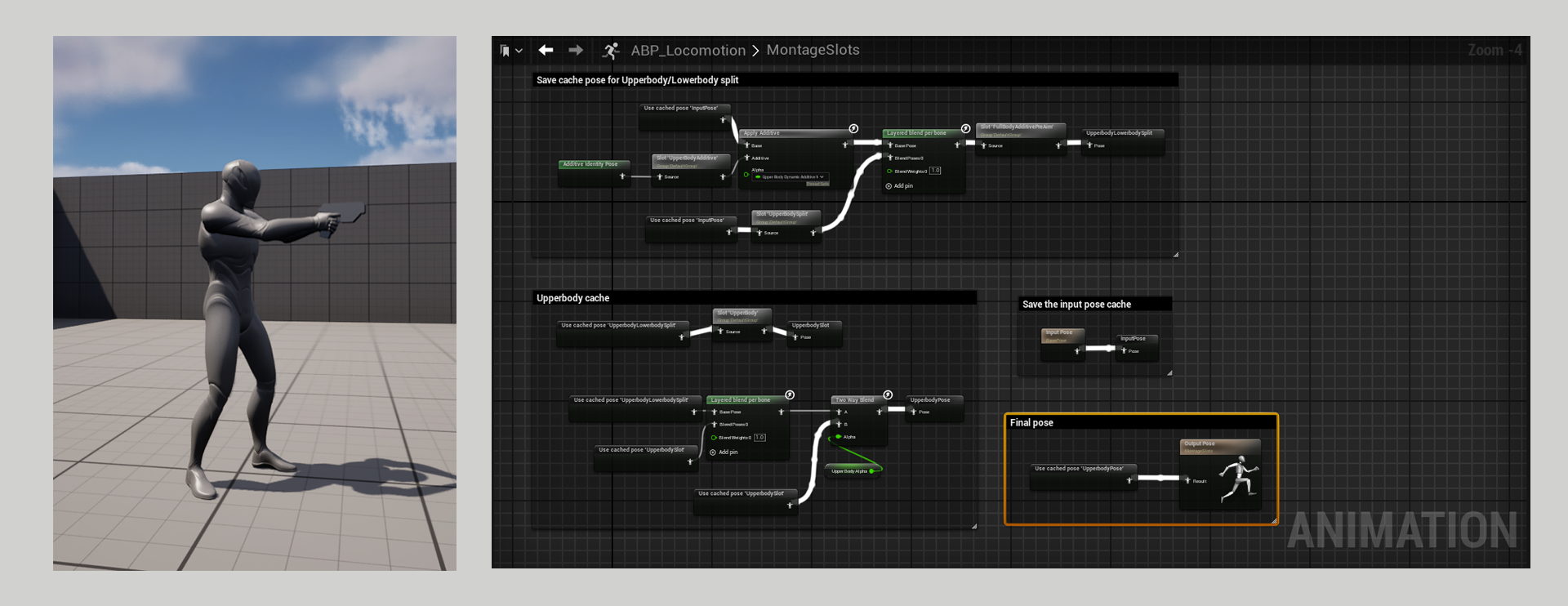Screen dimensions: 1568x606
Task: Click the Source pin on Slot 'FullBodyAdditivePreAim'
Action: click(x=983, y=145)
